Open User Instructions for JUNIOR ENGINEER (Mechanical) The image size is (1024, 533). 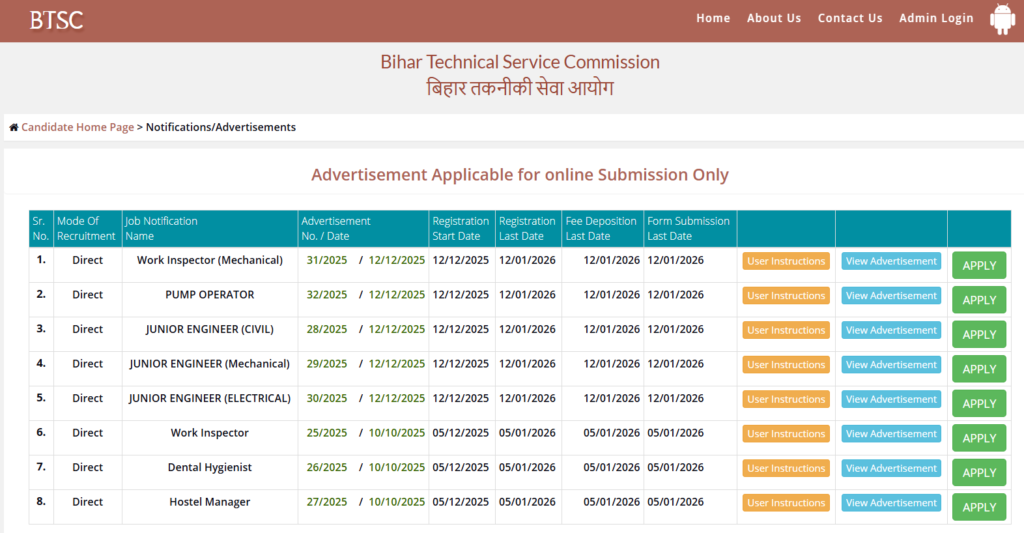tap(785, 365)
